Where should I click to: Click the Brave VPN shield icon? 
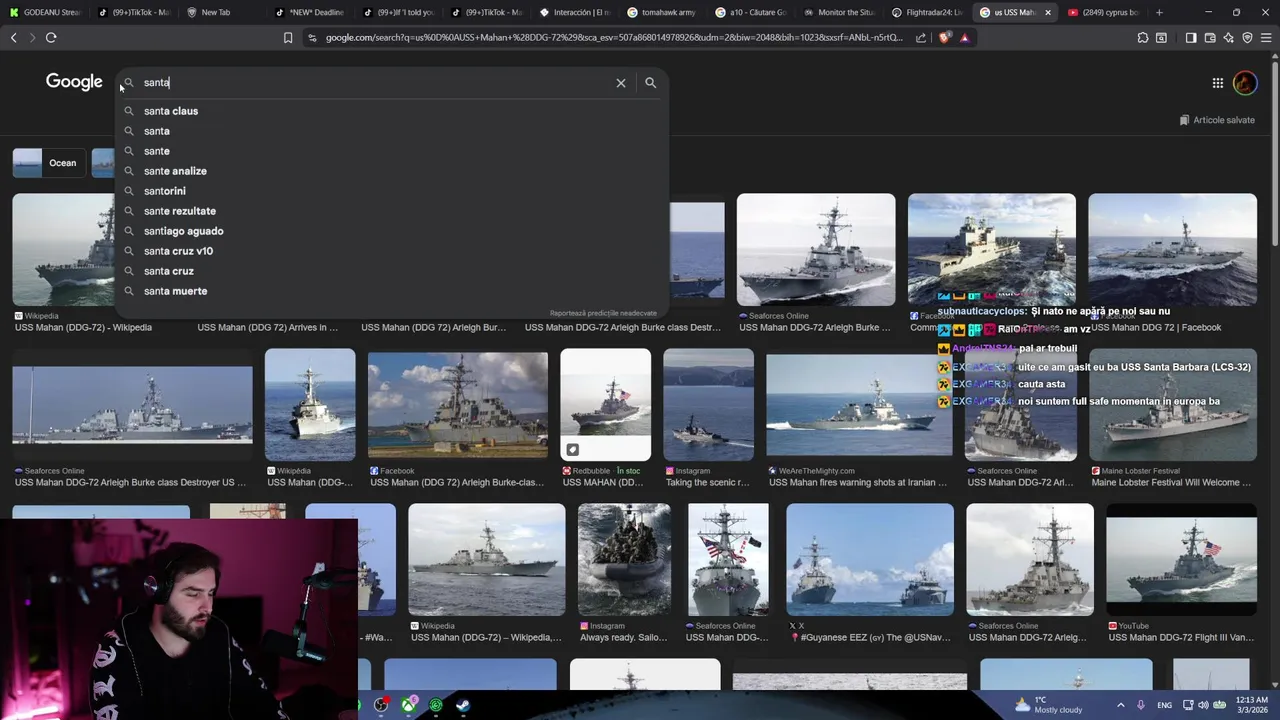coord(1247,38)
